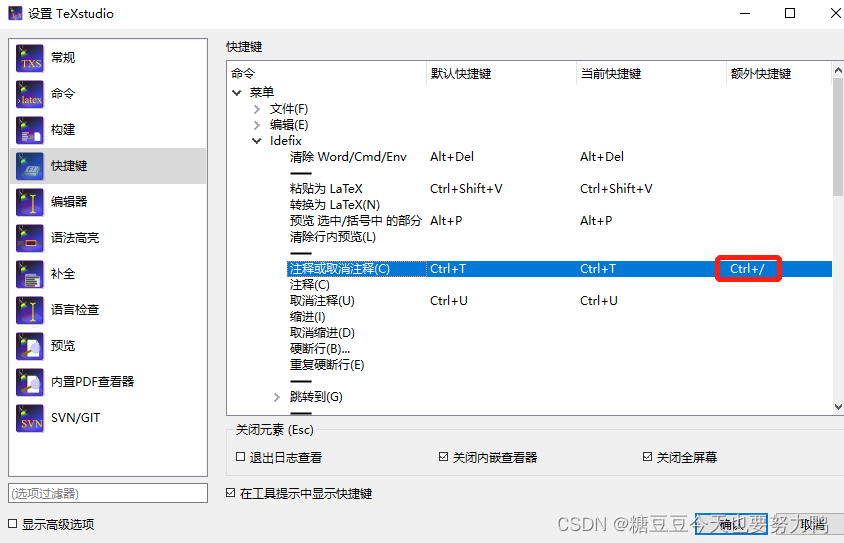Viewport: 844px width, 543px height.
Task: Select the 文件(F) tree item
Action: (x=289, y=109)
